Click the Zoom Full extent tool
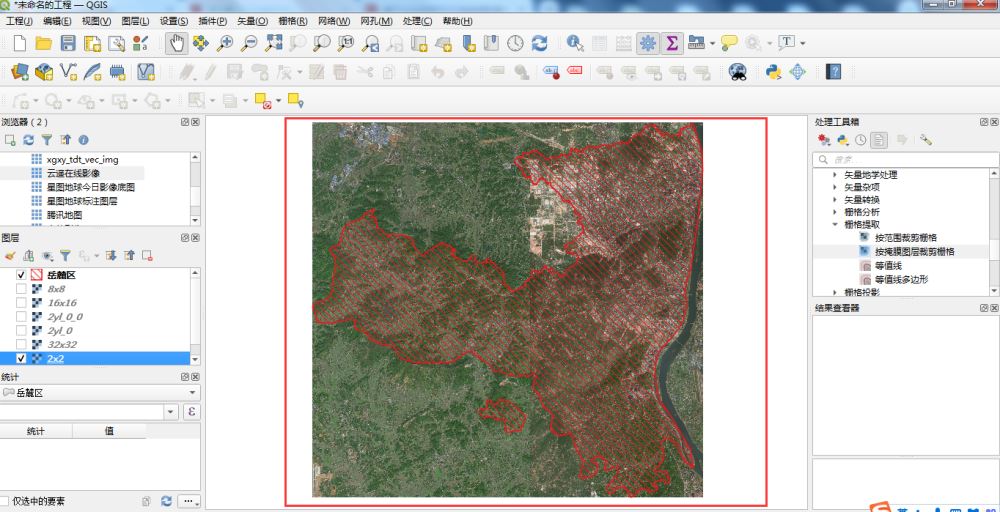The height and width of the screenshot is (512, 1000). pos(274,43)
